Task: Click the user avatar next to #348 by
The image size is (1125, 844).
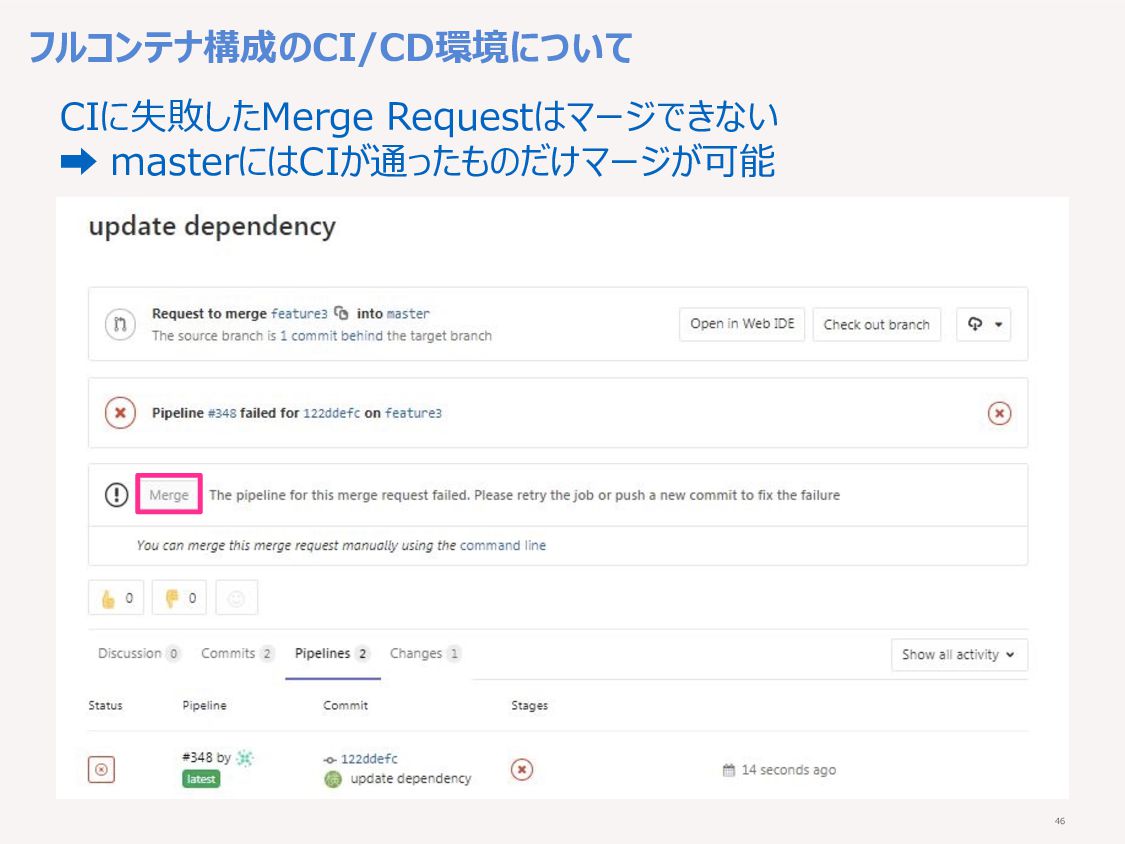Action: tap(245, 757)
